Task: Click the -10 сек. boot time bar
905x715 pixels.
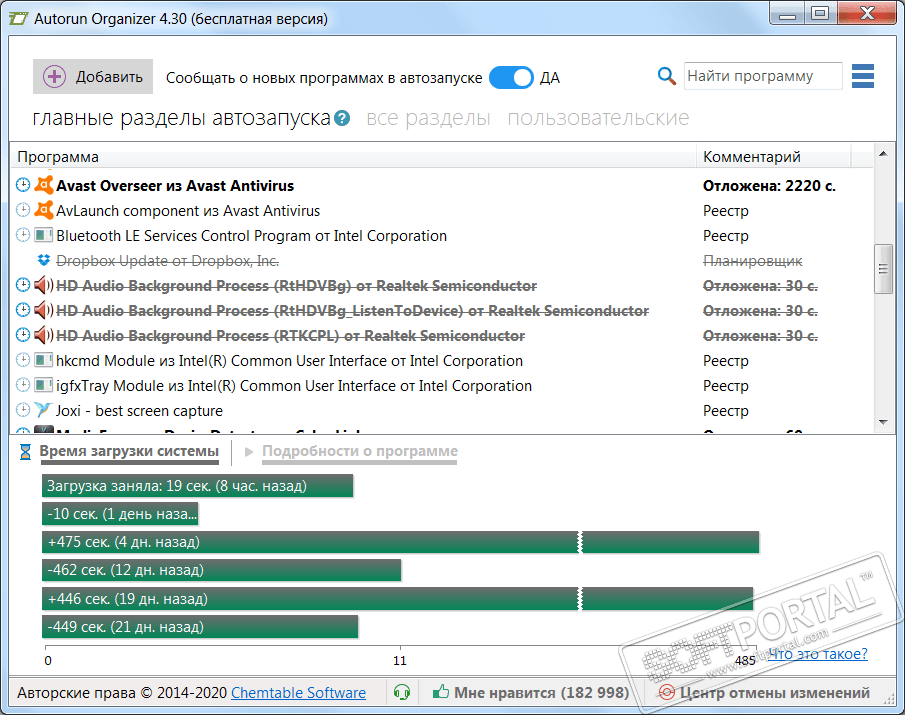Action: point(120,514)
